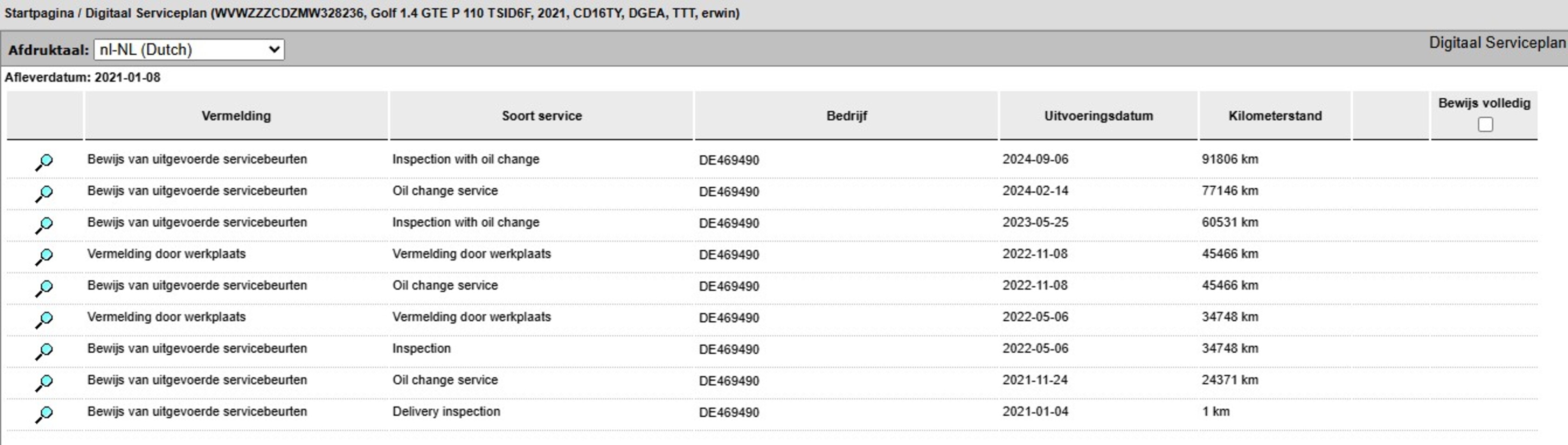The height and width of the screenshot is (445, 1568).
Task: View 24371 km oil change service details
Action: pos(44,383)
